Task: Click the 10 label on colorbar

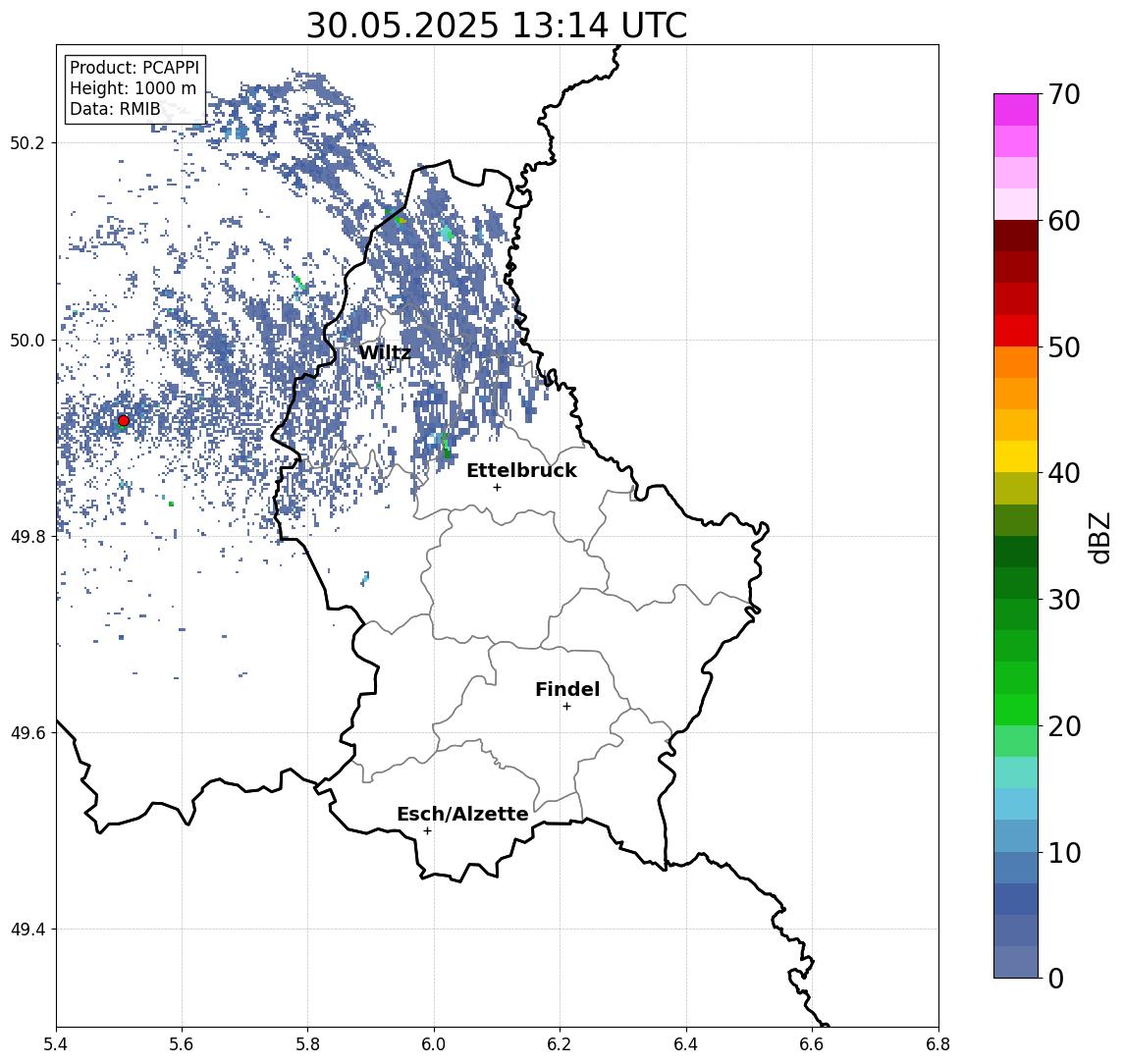Action: pyautogui.click(x=1064, y=853)
